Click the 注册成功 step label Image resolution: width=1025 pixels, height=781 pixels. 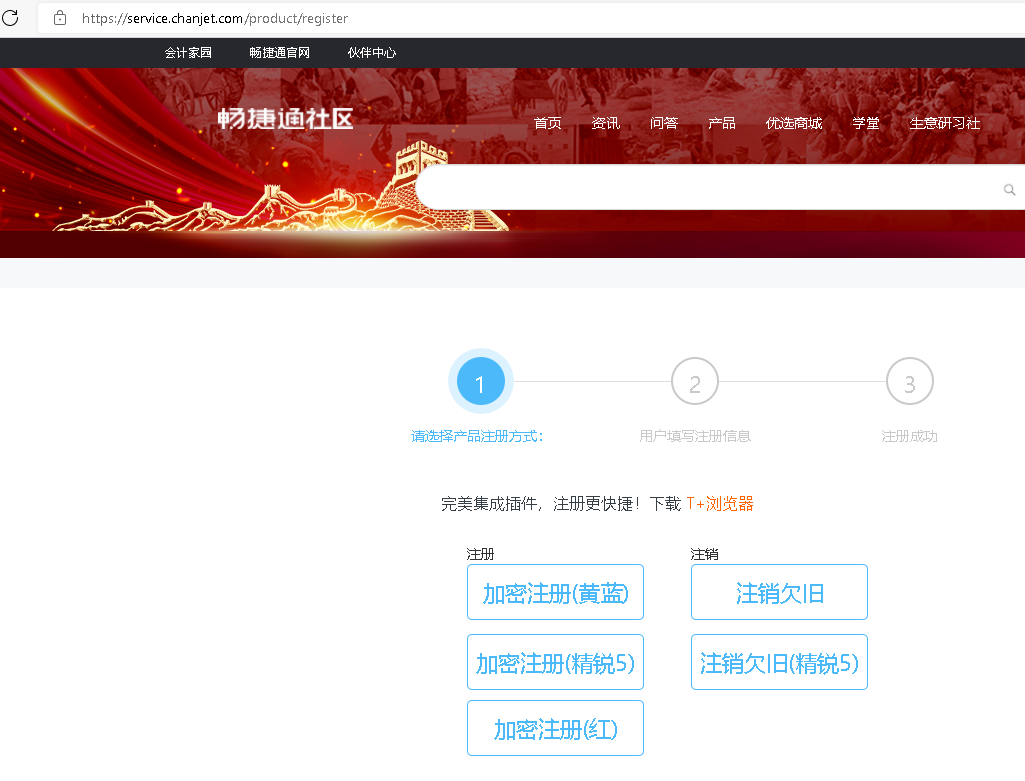click(909, 436)
